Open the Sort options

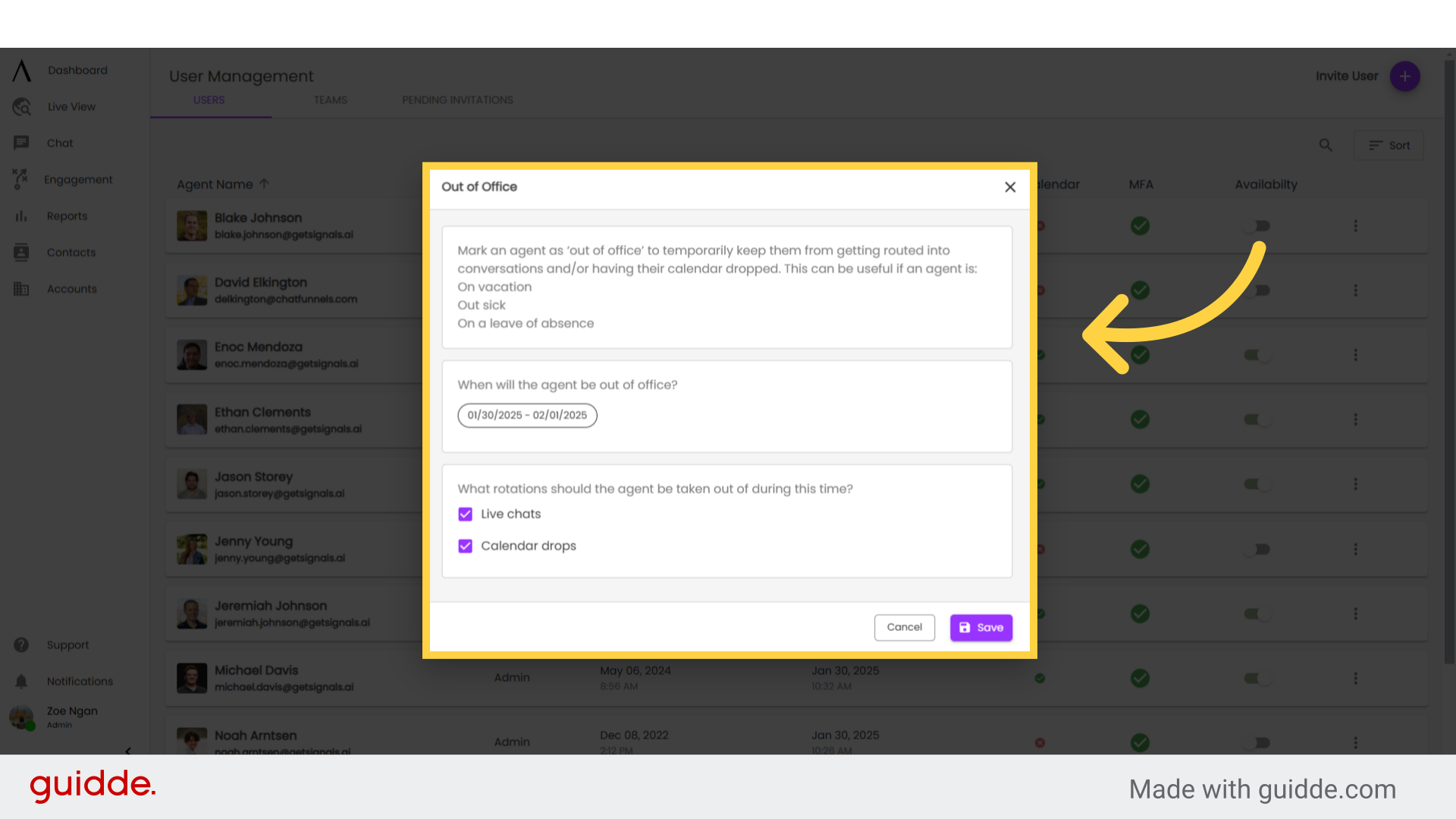coord(1389,146)
